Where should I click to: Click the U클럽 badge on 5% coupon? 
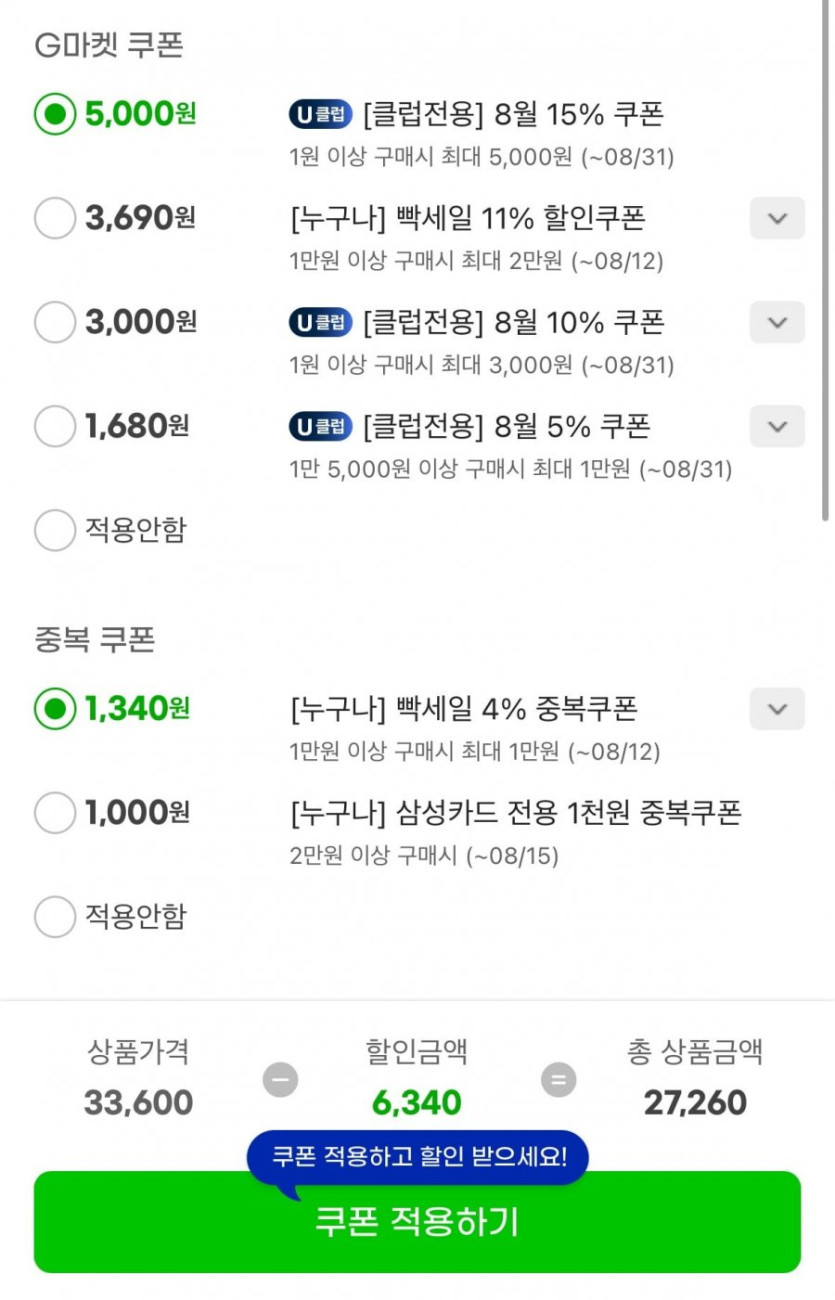pyautogui.click(x=320, y=427)
